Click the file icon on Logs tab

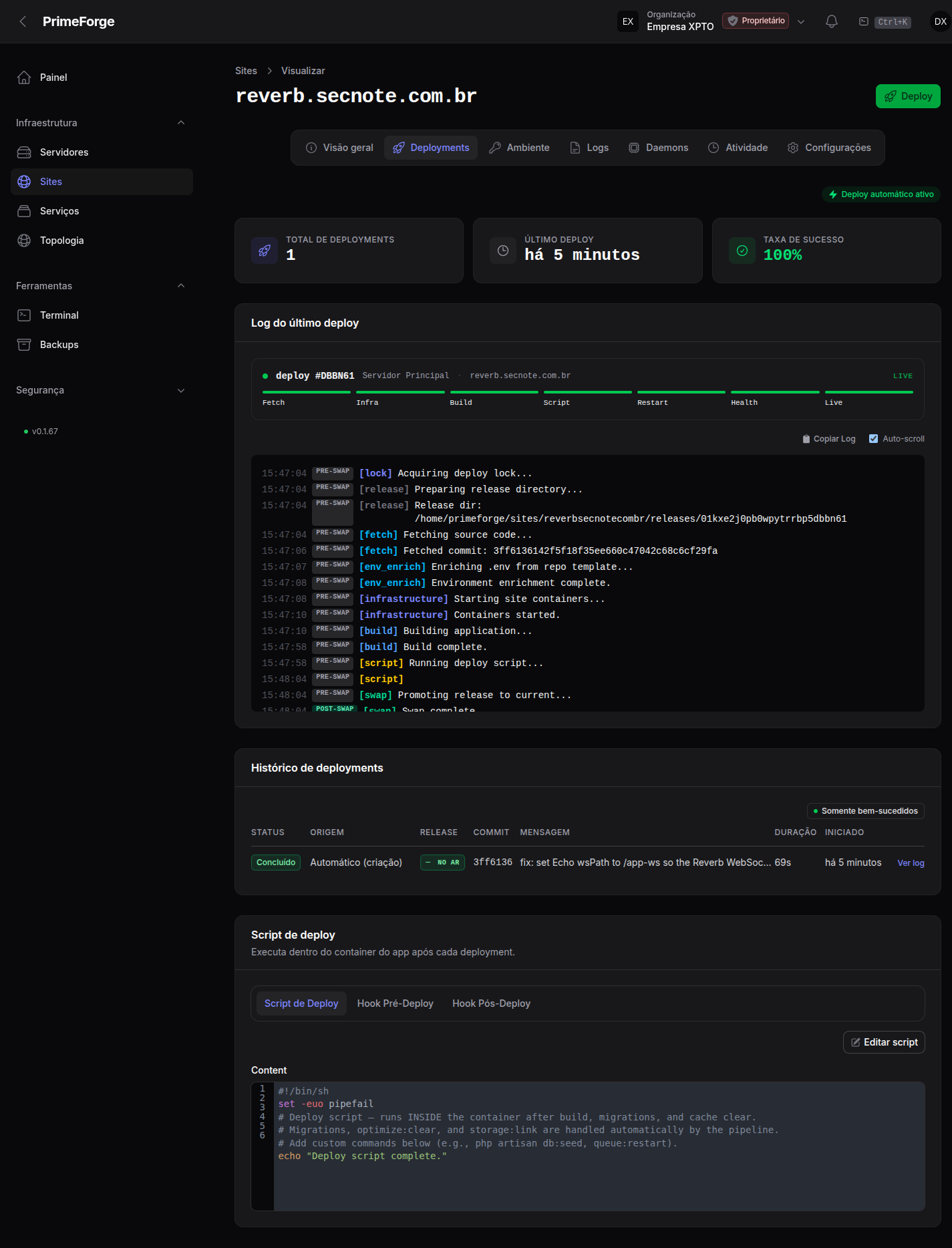pyautogui.click(x=575, y=148)
